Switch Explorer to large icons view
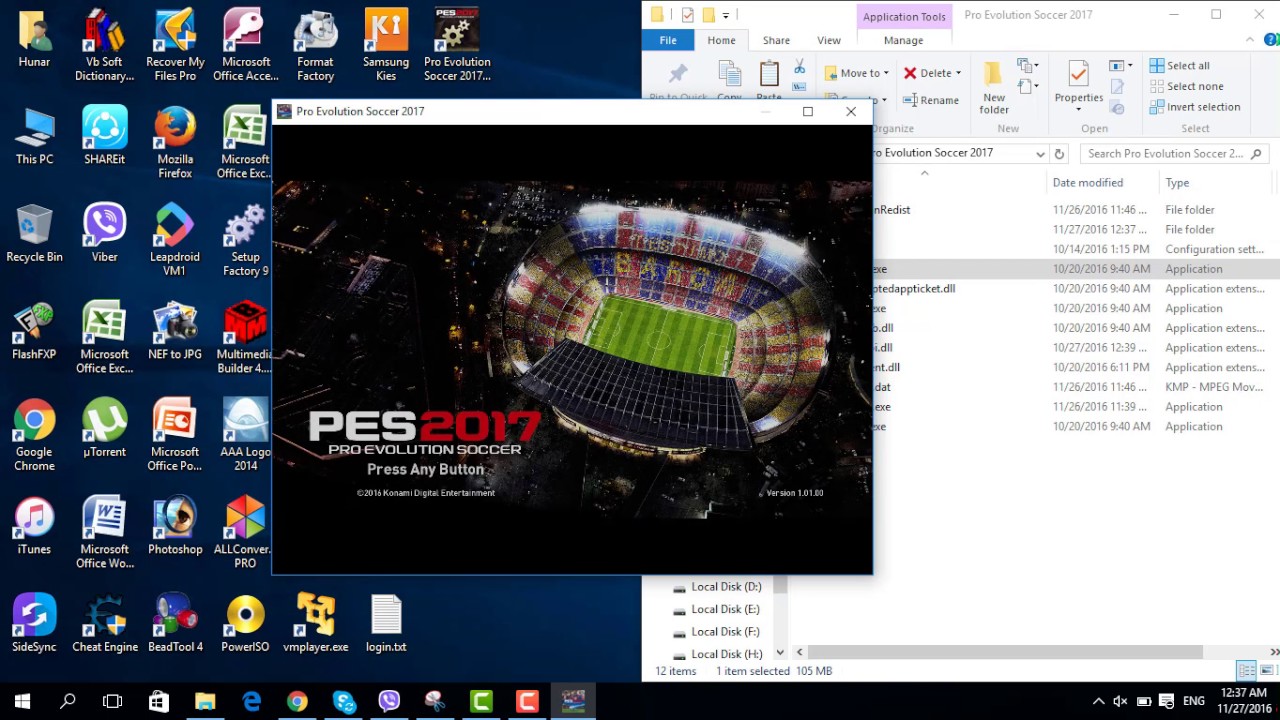 coord(1267,671)
